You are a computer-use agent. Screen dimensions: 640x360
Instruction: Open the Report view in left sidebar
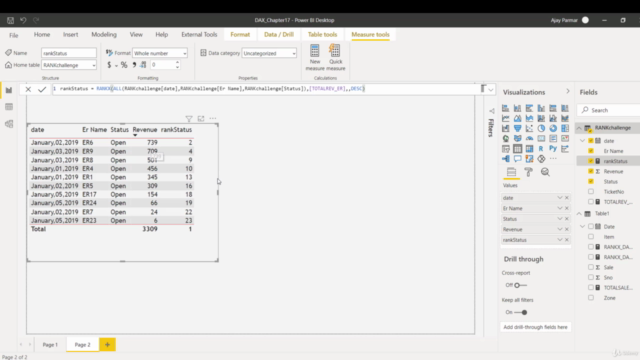(9, 90)
